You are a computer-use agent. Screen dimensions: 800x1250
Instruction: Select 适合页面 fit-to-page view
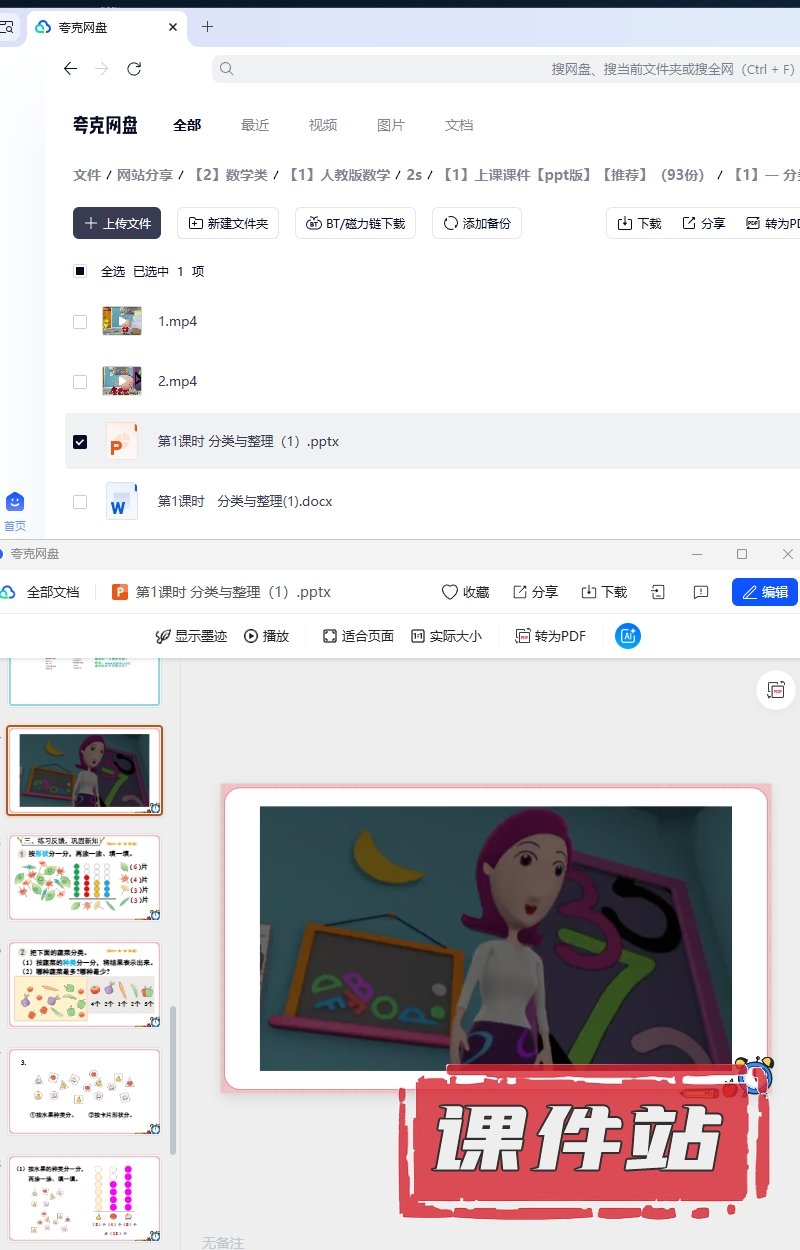pos(358,636)
